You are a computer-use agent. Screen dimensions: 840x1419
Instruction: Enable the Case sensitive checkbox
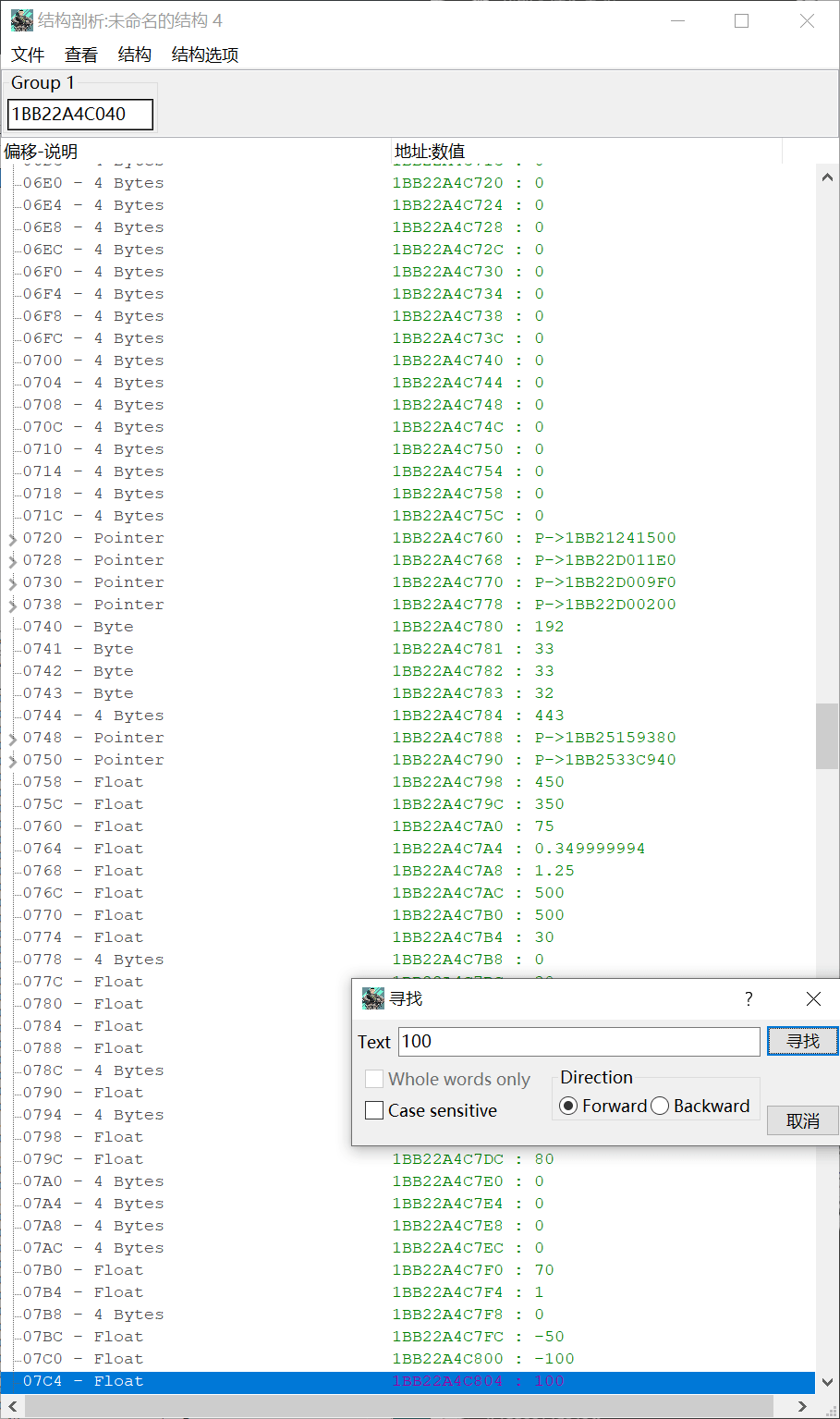click(x=374, y=1110)
